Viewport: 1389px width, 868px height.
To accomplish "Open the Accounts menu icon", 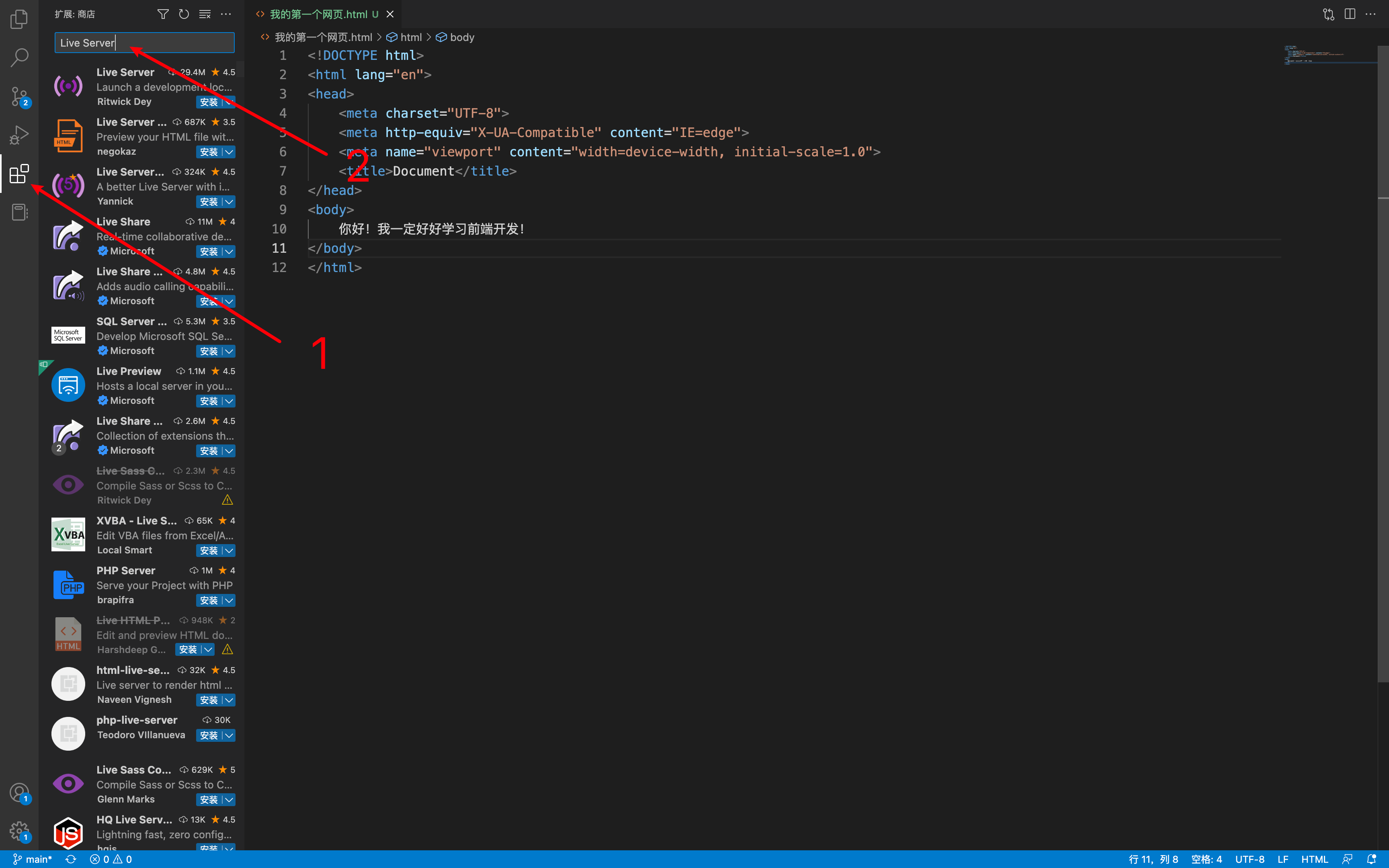I will pyautogui.click(x=19, y=793).
